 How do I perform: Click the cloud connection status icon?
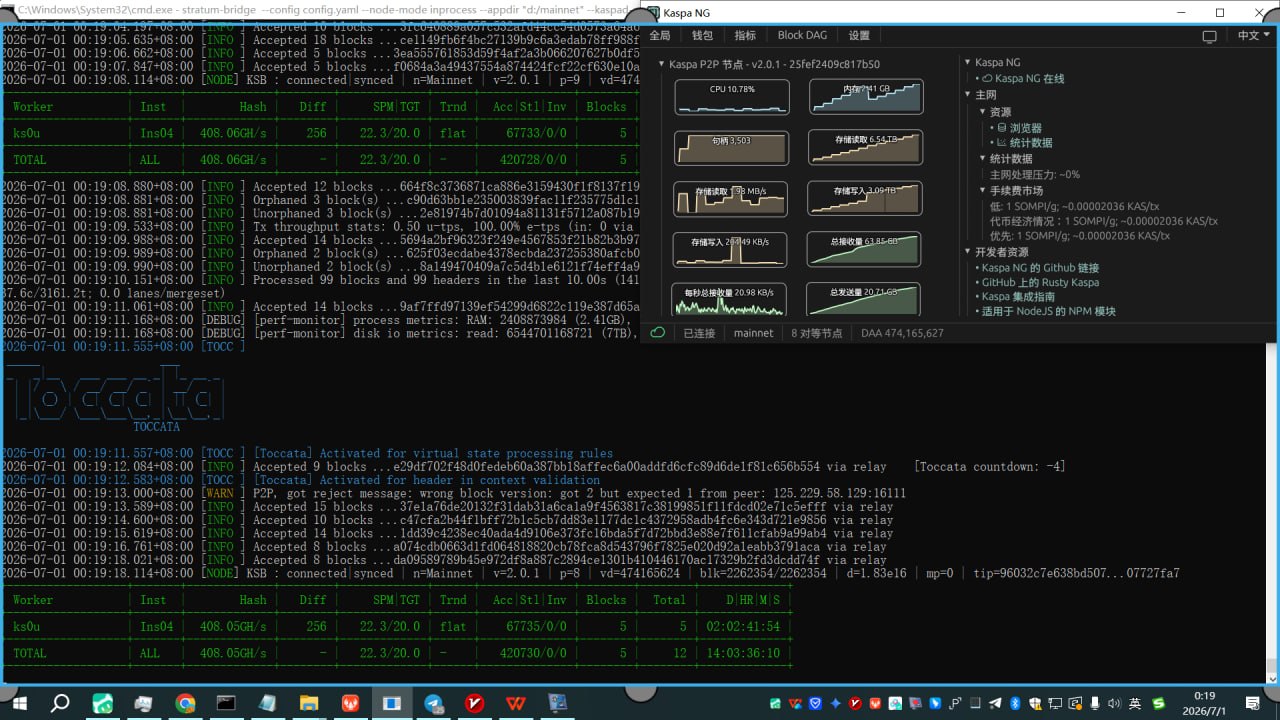tap(658, 332)
